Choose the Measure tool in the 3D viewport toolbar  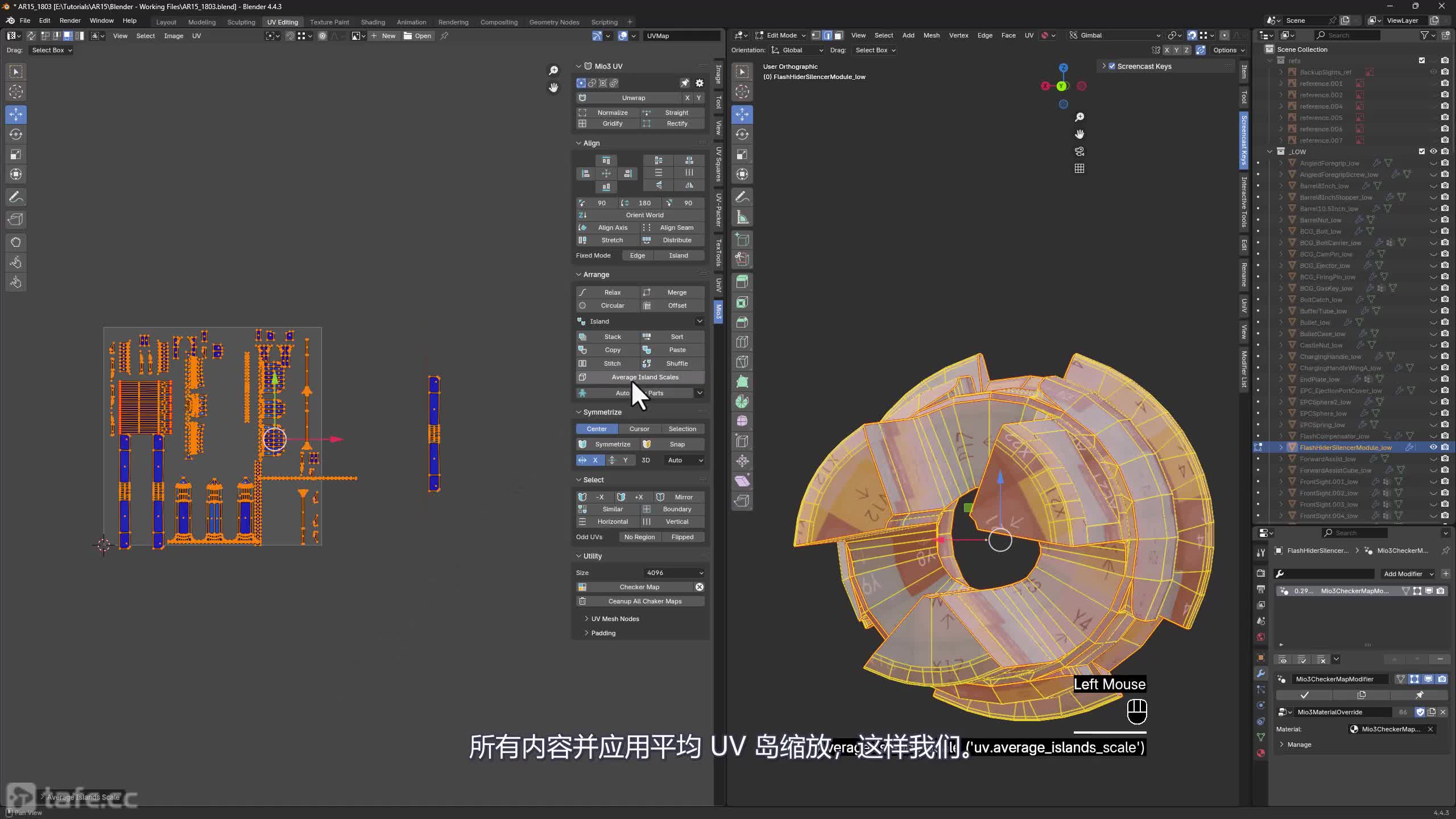[742, 217]
